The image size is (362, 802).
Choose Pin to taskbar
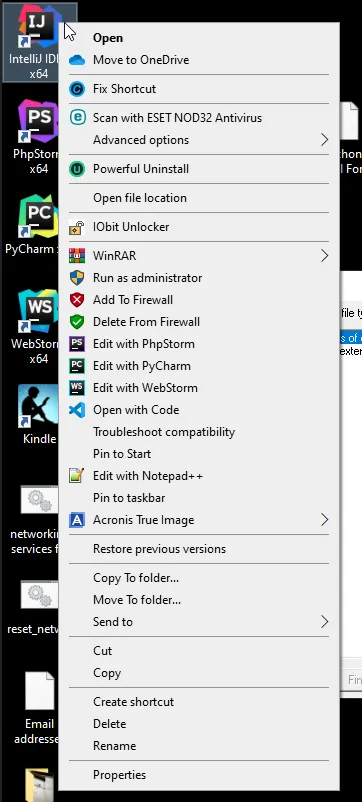pyautogui.click(x=199, y=498)
